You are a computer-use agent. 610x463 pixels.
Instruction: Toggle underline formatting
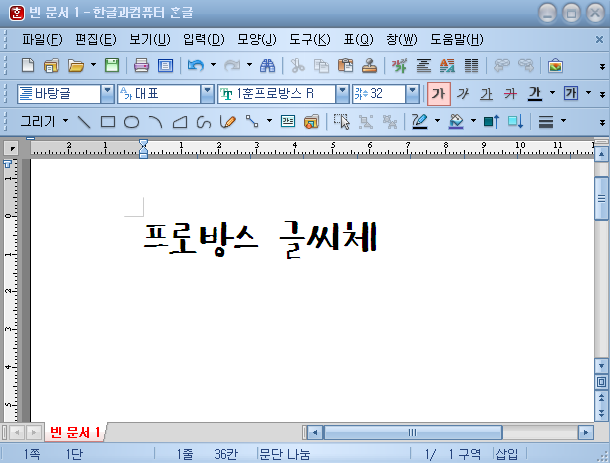coord(486,94)
